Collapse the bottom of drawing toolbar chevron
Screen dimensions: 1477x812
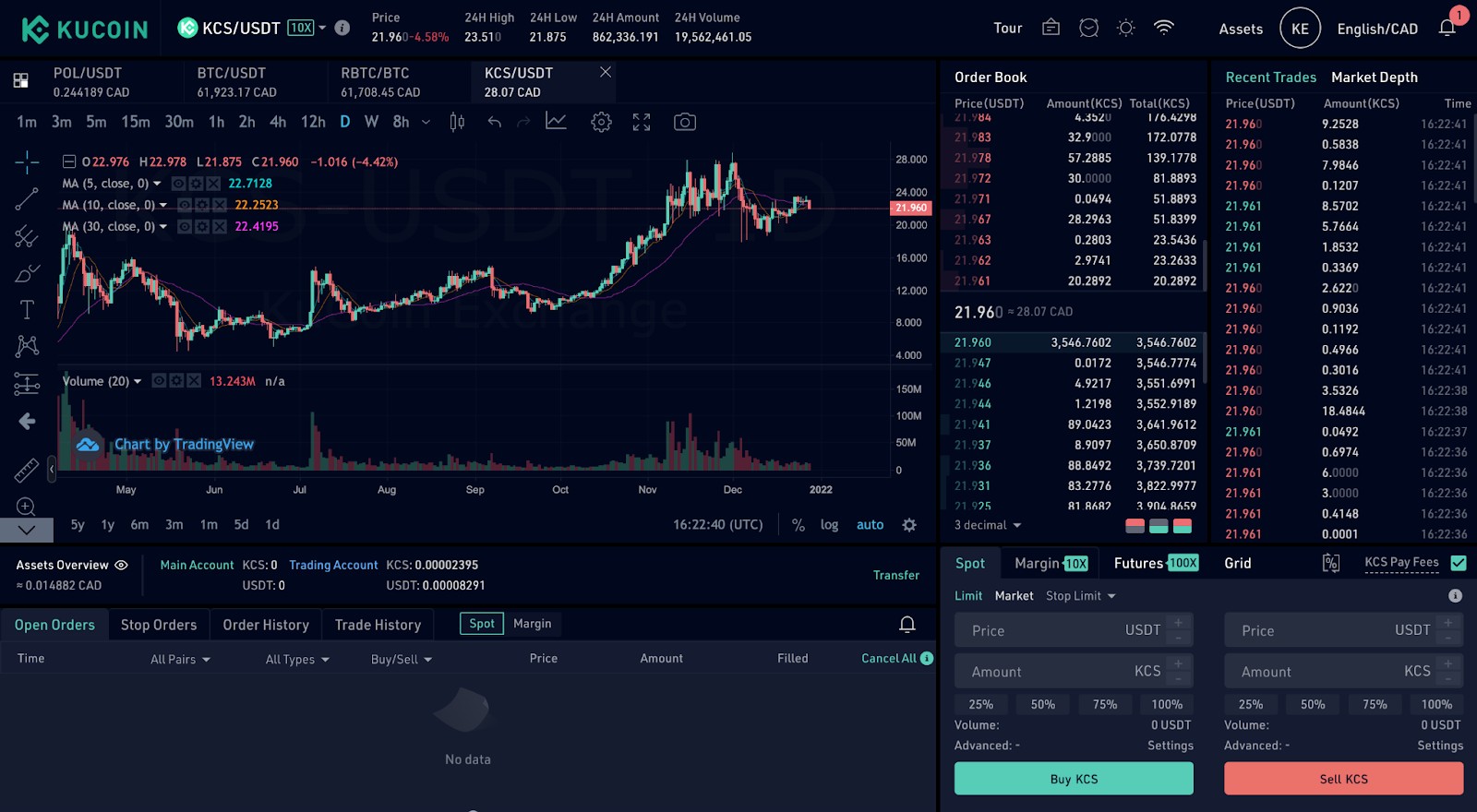pyautogui.click(x=27, y=531)
